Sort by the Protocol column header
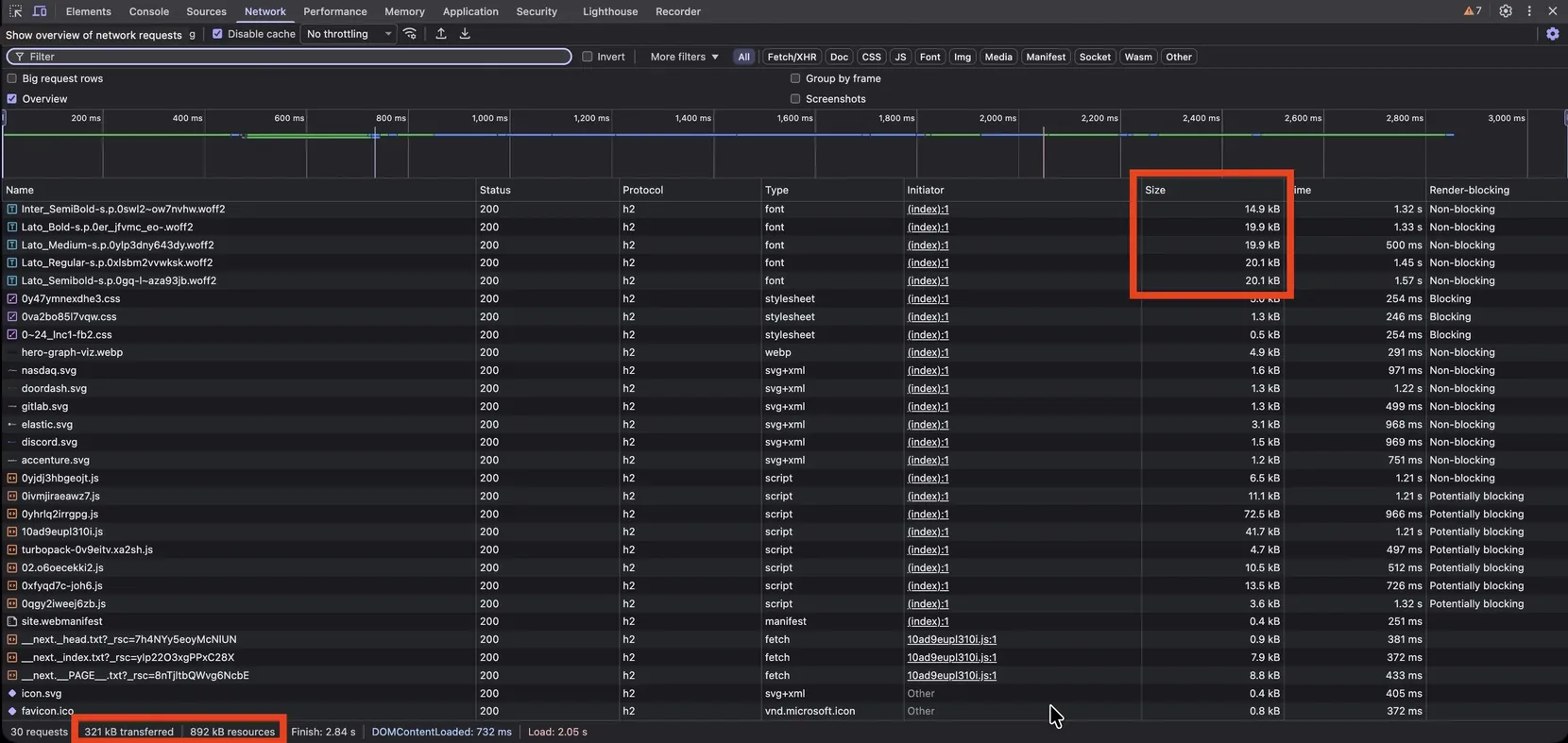The image size is (1568, 743). [690, 190]
